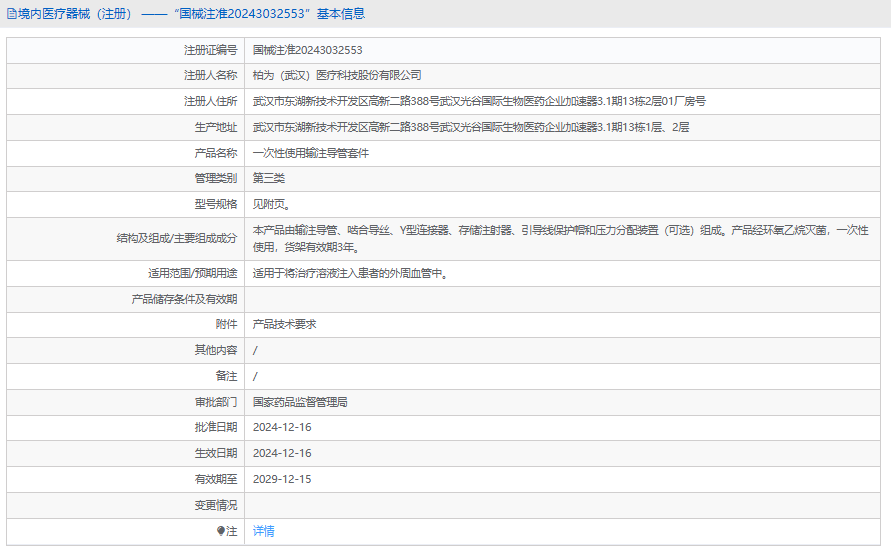Click the 第三类 management category value
The height and width of the screenshot is (547, 891).
tap(269, 178)
